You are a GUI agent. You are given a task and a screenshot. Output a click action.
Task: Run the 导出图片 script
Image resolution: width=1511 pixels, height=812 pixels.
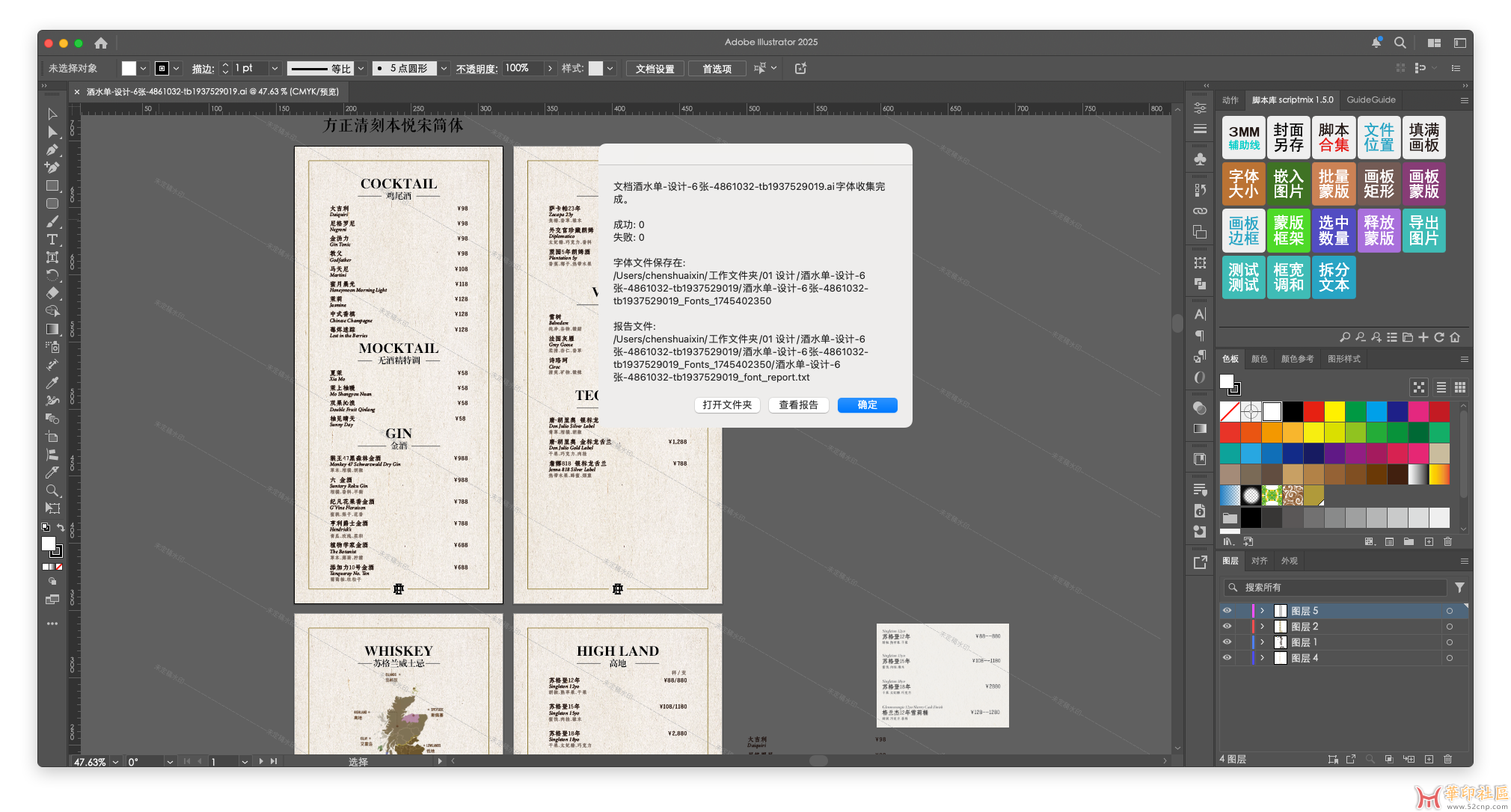tap(1423, 230)
